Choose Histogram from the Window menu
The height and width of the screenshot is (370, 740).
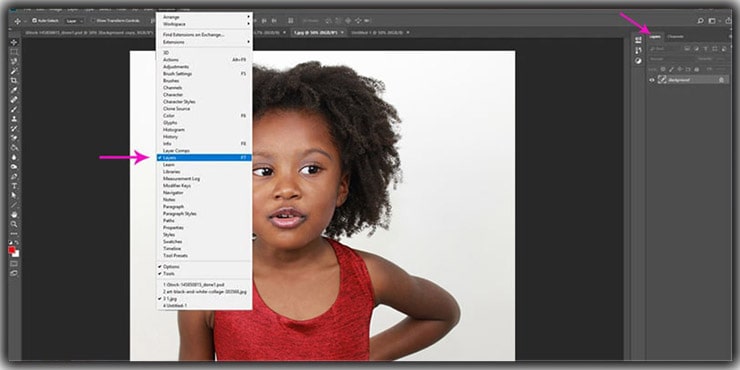point(204,130)
